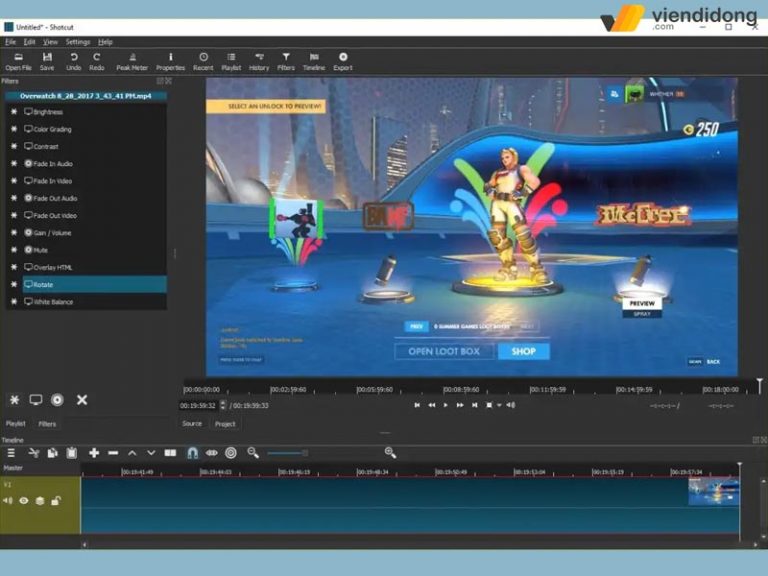
Task: Click the Playlist toolbar icon
Action: [231, 62]
